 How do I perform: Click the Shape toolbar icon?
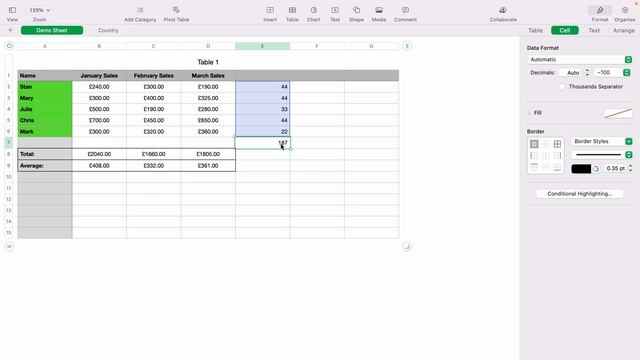(356, 10)
